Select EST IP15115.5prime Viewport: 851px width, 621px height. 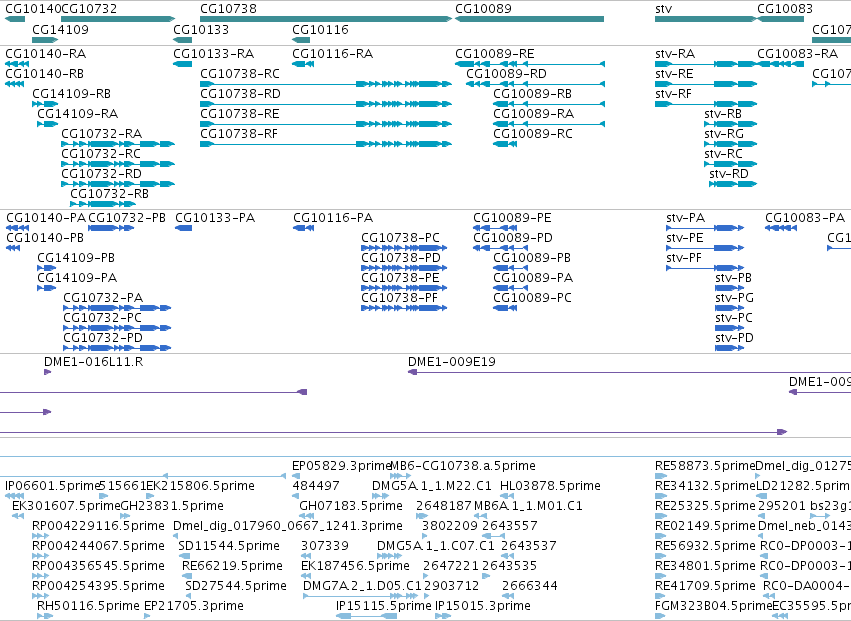pyautogui.click(x=384, y=606)
